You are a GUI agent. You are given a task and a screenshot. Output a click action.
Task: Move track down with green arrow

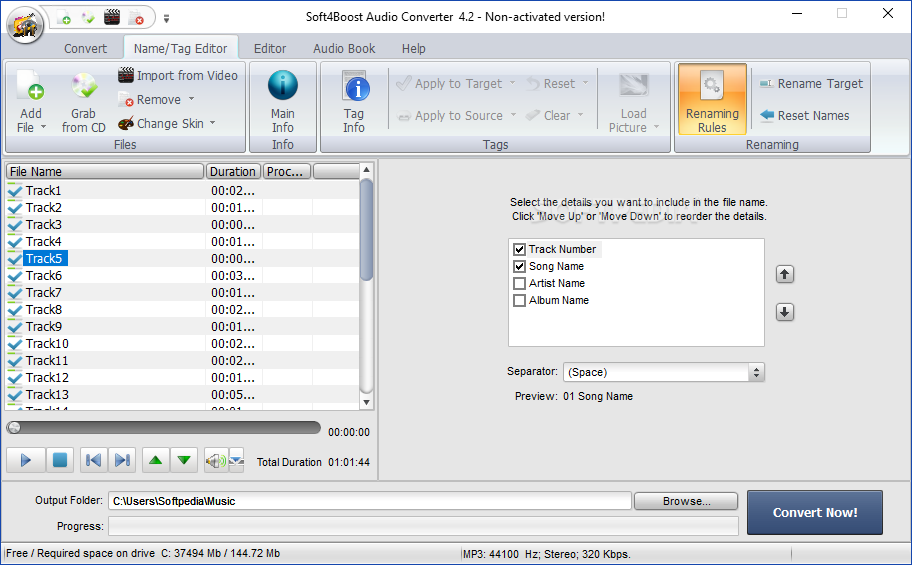pyautogui.click(x=184, y=460)
